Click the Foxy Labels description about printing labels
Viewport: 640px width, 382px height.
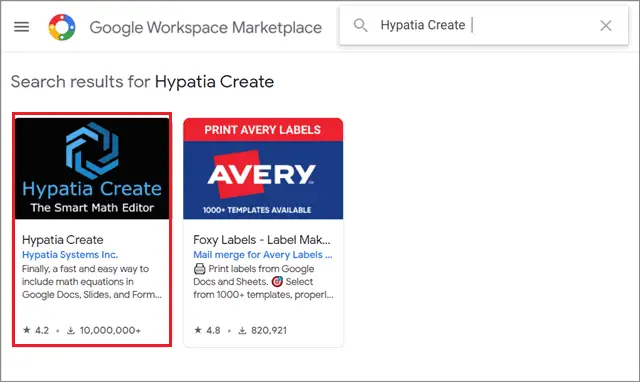tap(263, 282)
